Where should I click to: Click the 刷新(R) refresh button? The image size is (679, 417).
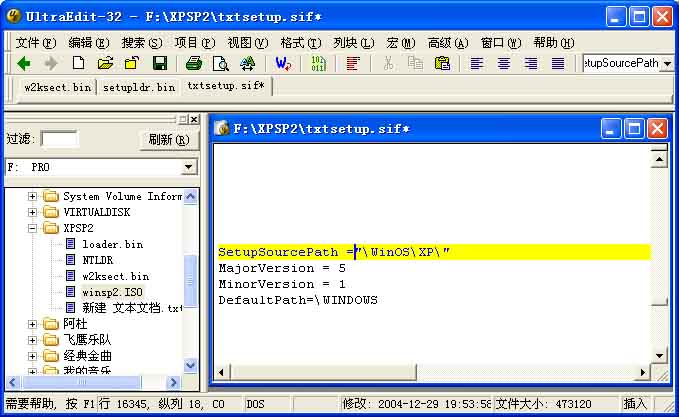169,139
